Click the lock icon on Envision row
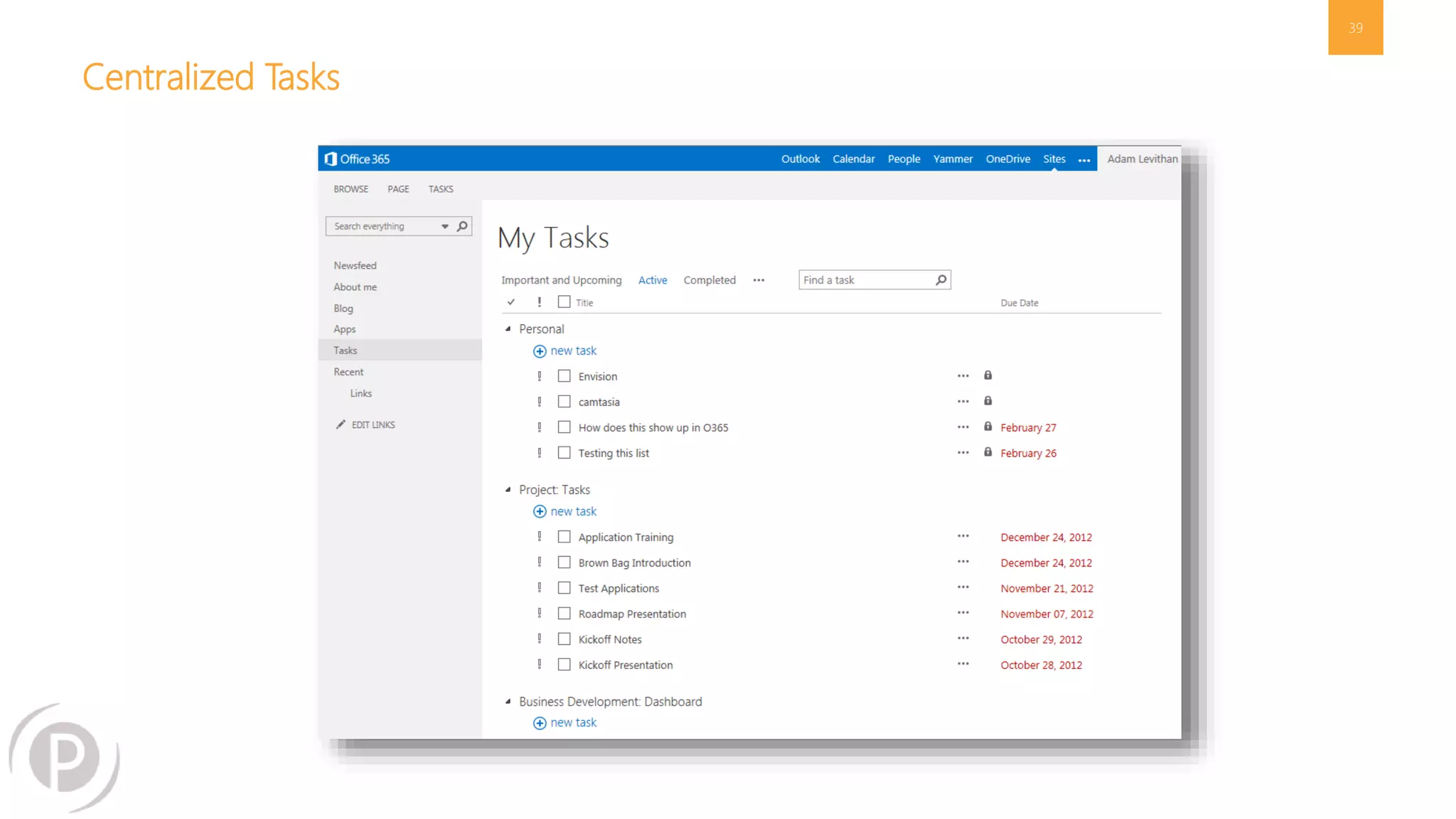Image resolution: width=1456 pixels, height=819 pixels. click(987, 375)
